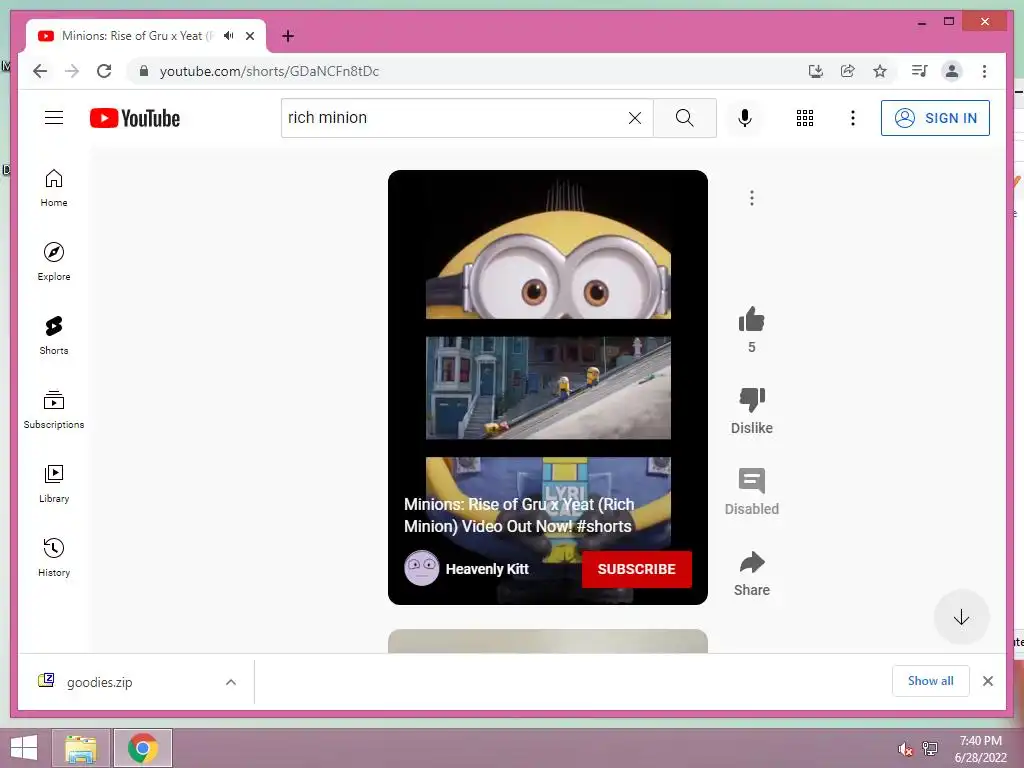Click the install app icon in address bar
The height and width of the screenshot is (768, 1024).
(816, 71)
